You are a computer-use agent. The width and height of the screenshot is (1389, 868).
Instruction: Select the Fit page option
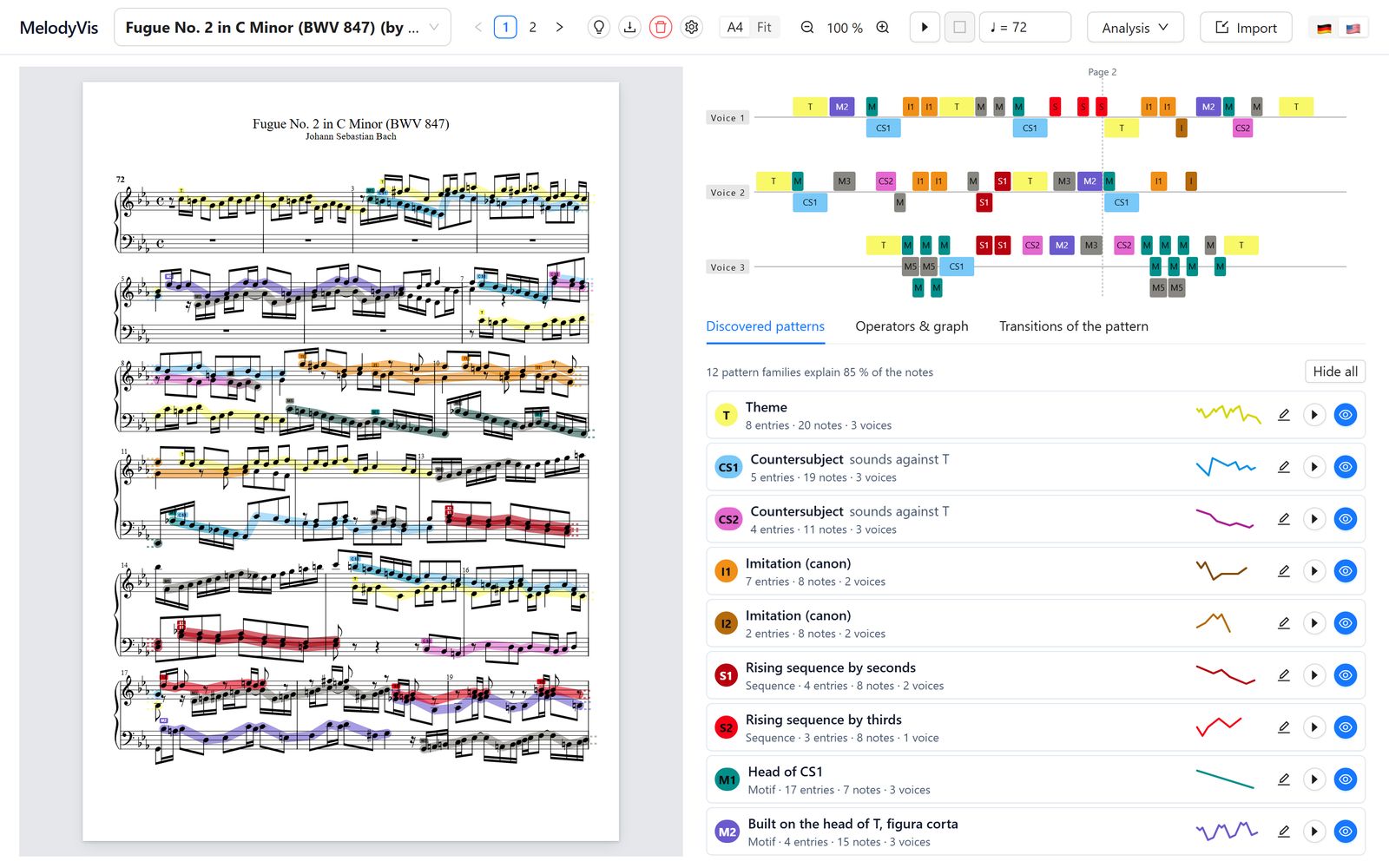coord(764,27)
